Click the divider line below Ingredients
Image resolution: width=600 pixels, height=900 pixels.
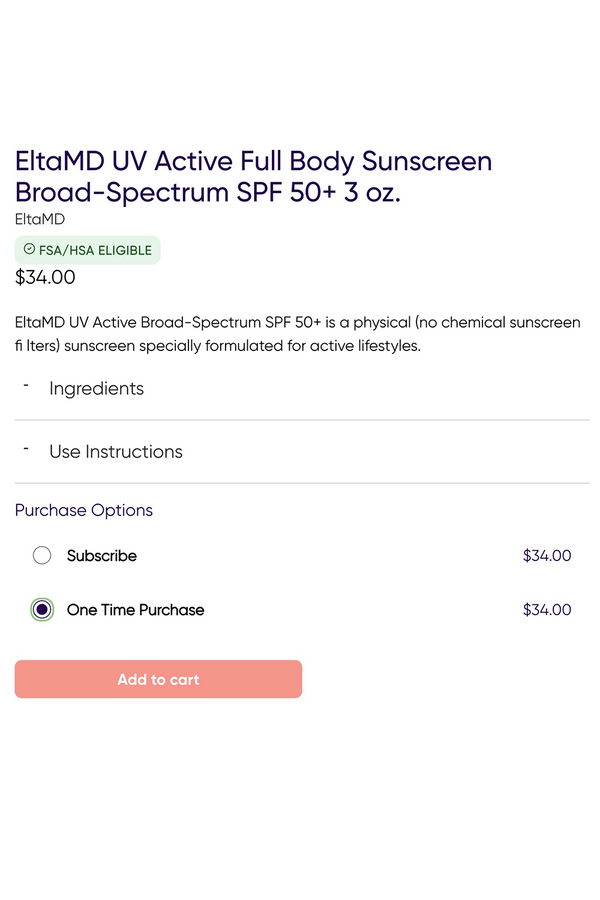(302, 420)
